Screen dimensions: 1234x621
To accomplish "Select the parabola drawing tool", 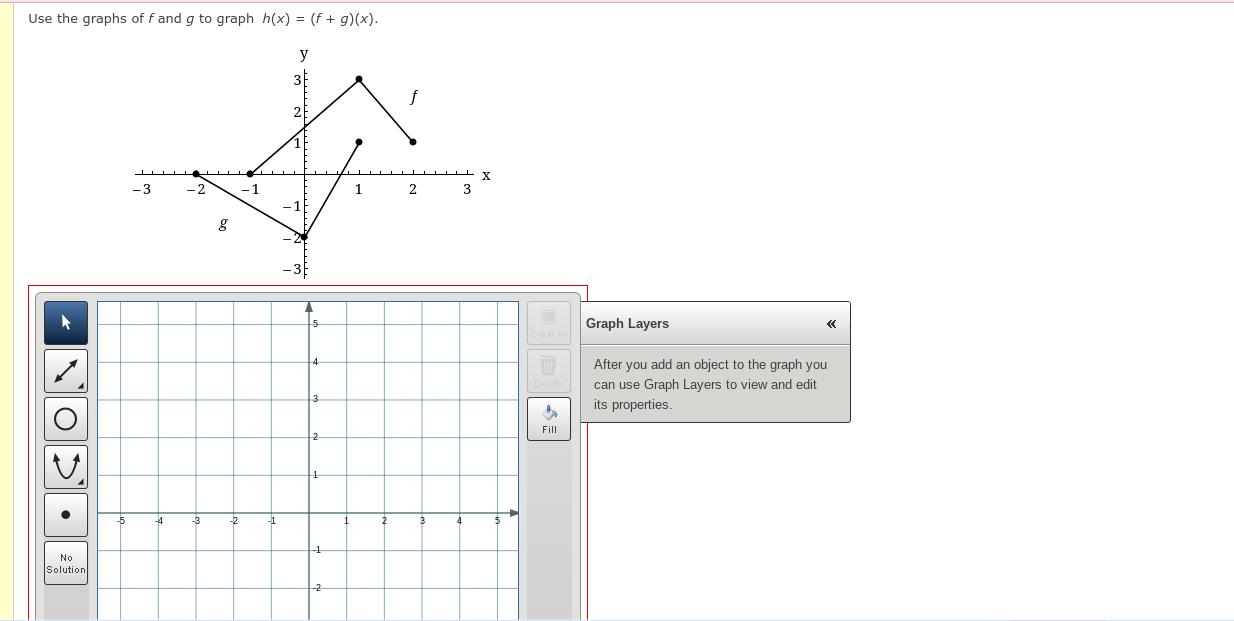I will [x=66, y=466].
